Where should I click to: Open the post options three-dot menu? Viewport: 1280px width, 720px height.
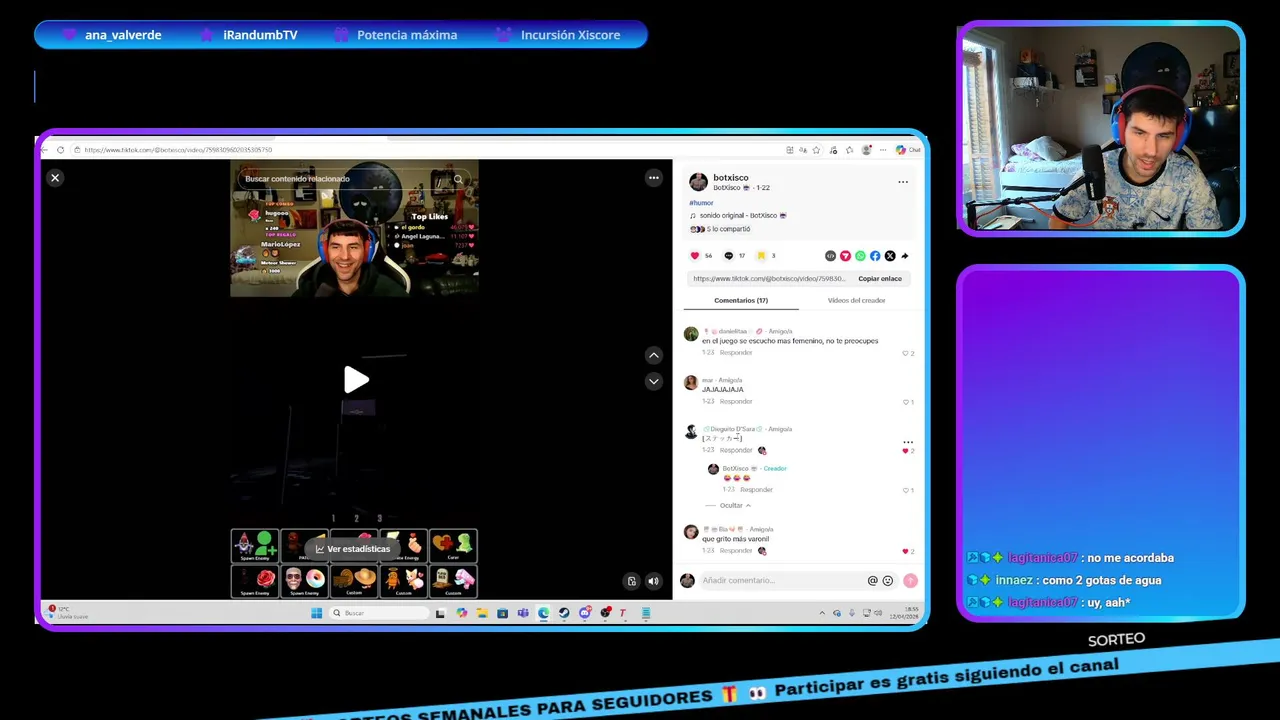903,182
